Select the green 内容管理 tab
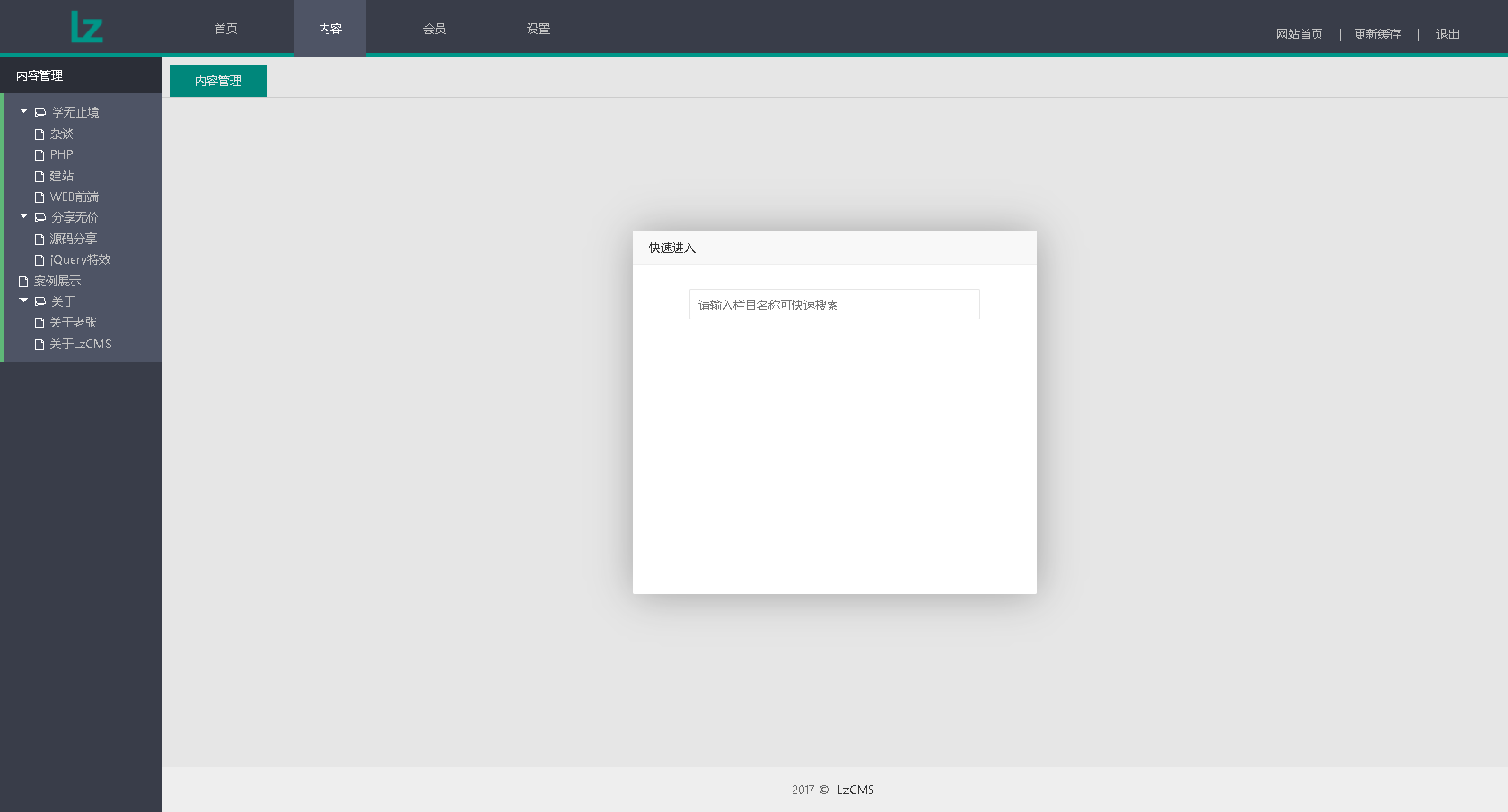The image size is (1508, 812). click(218, 81)
